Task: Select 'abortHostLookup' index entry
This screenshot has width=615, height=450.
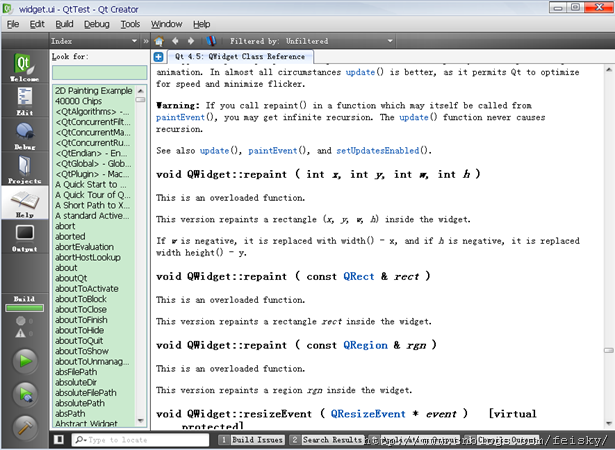Action: 94,257
